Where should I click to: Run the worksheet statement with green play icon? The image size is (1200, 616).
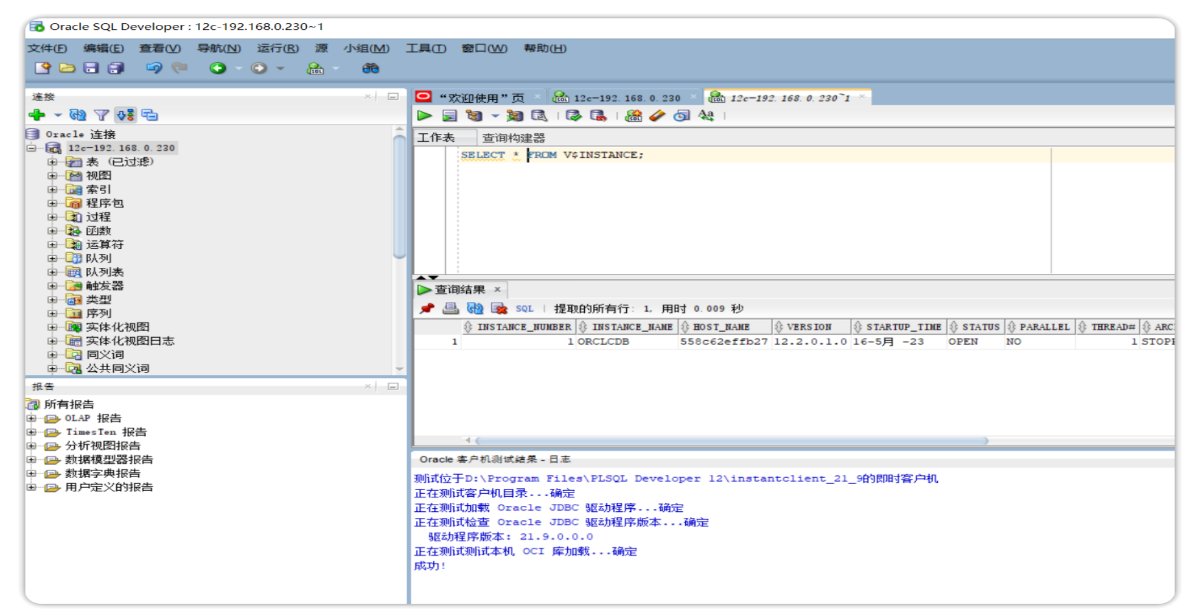[x=423, y=115]
